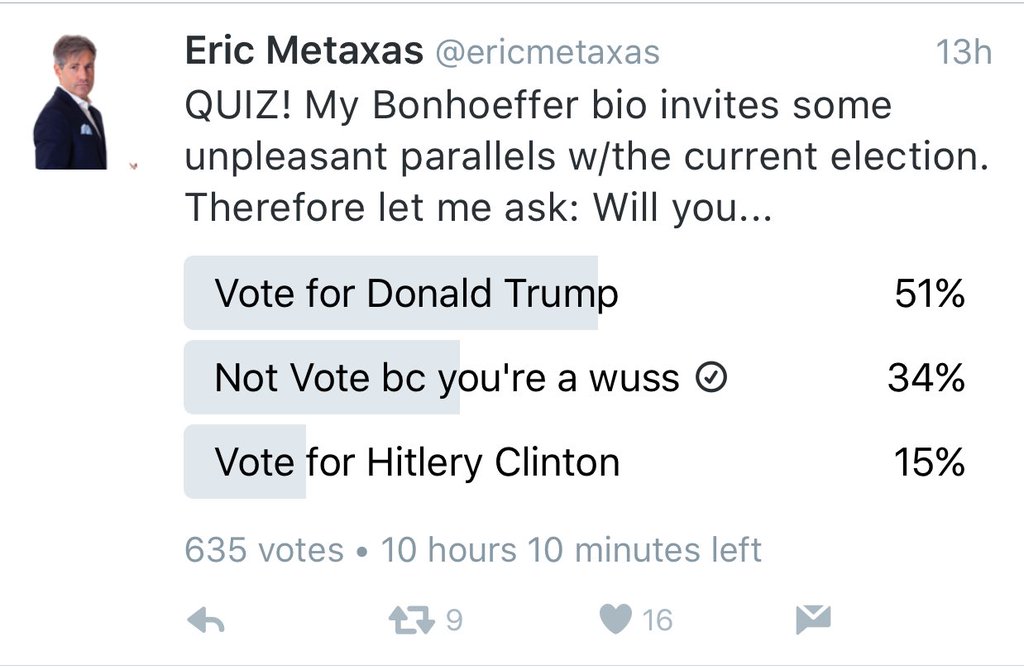The image size is (1024, 670).
Task: Click the QUIZ tweet text body
Action: click(x=586, y=157)
